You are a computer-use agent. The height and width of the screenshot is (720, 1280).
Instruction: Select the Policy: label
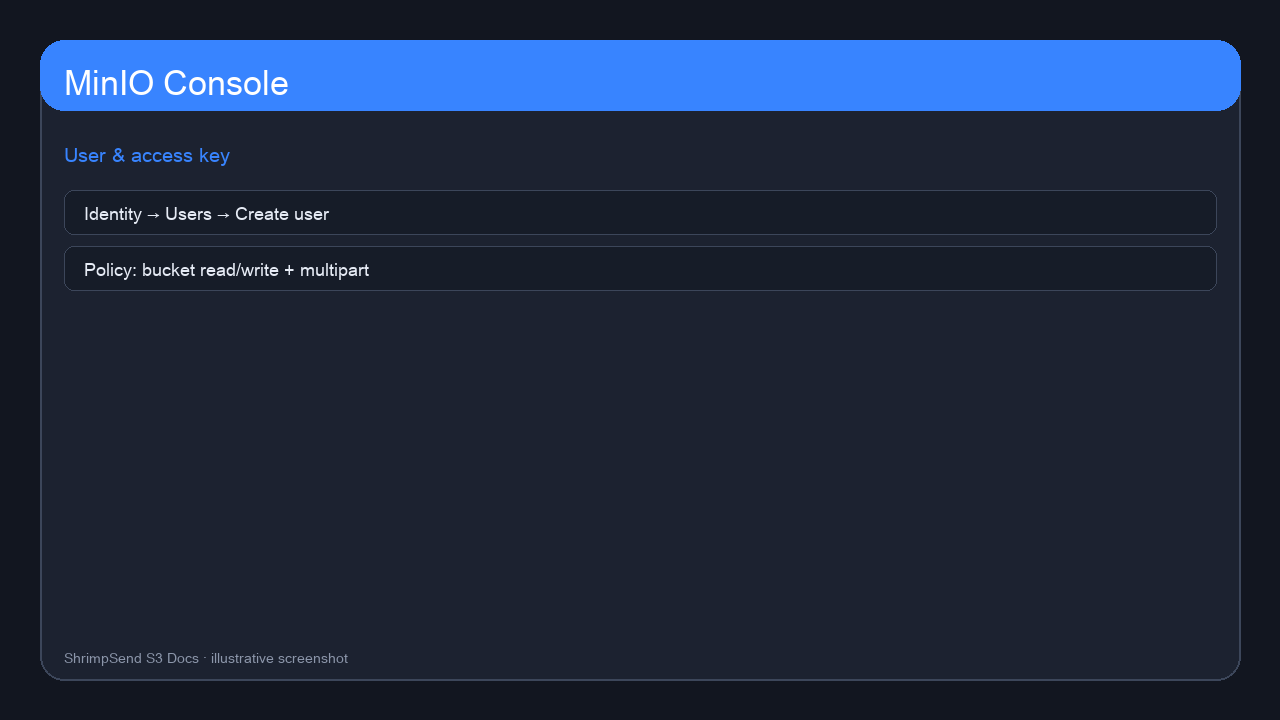coord(111,270)
